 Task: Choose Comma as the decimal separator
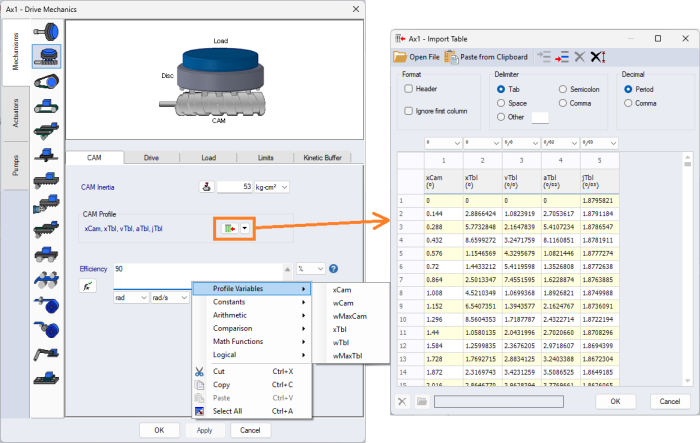pos(627,102)
